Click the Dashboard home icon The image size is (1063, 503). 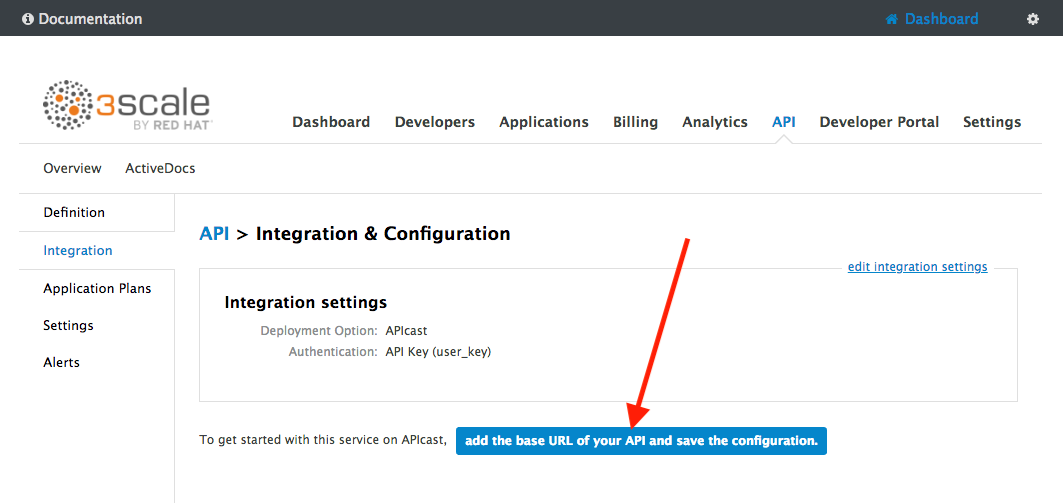point(891,19)
